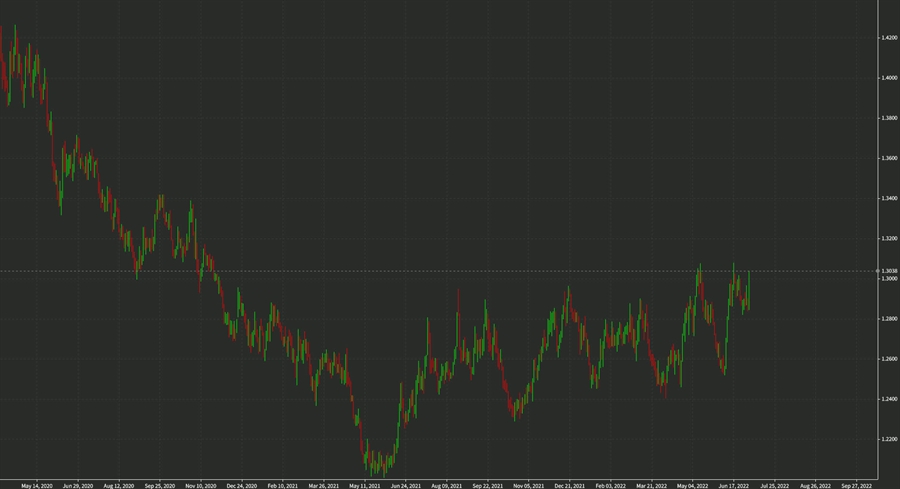The image size is (900, 489).
Task: Click the 1.2200 price axis label
Action: pos(889,440)
